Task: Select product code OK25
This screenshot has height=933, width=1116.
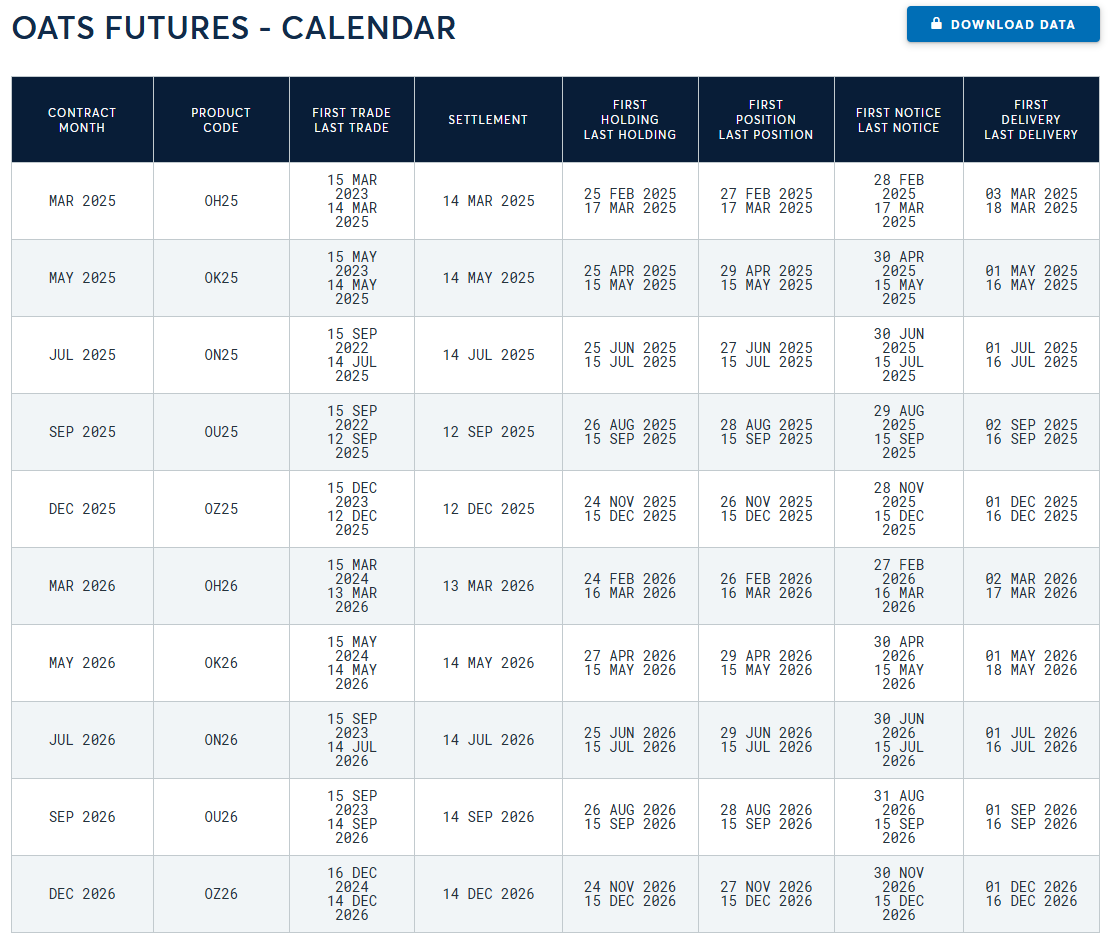Action: (x=221, y=278)
